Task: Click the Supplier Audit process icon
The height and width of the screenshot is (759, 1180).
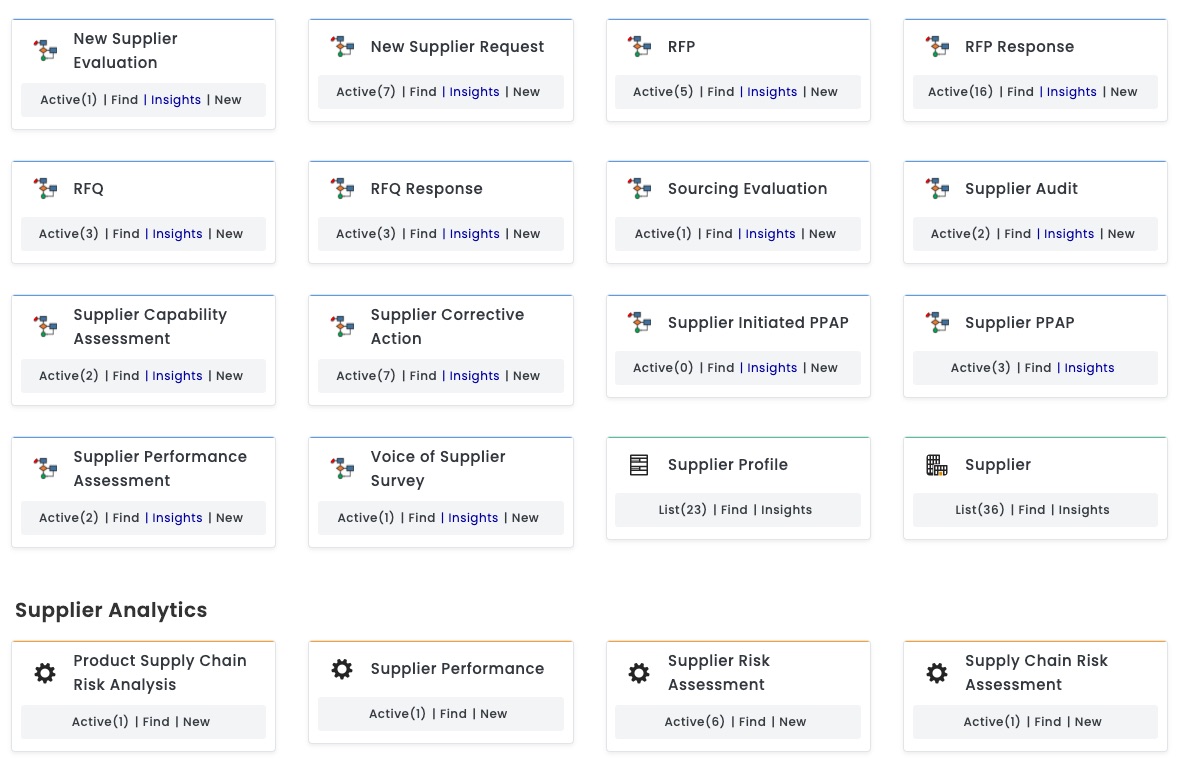Action: 937,188
